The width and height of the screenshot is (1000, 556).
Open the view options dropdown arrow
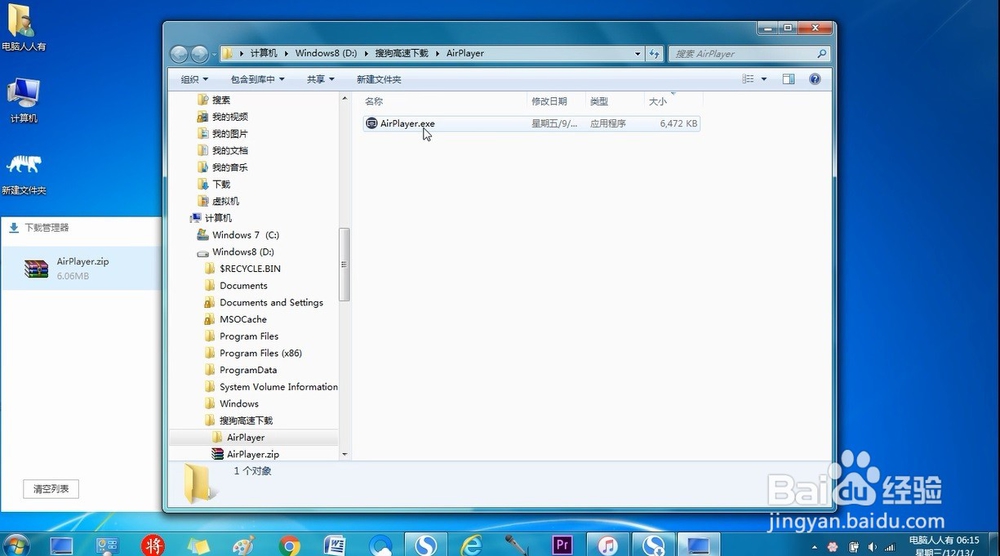pyautogui.click(x=764, y=79)
